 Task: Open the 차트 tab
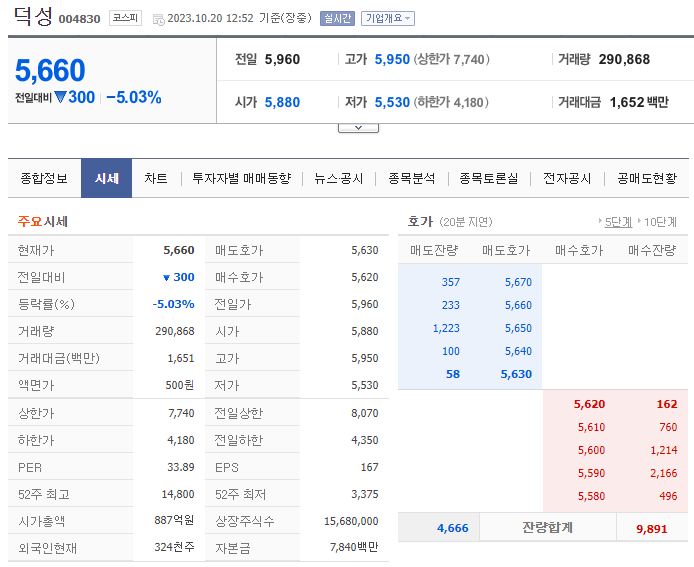(155, 178)
